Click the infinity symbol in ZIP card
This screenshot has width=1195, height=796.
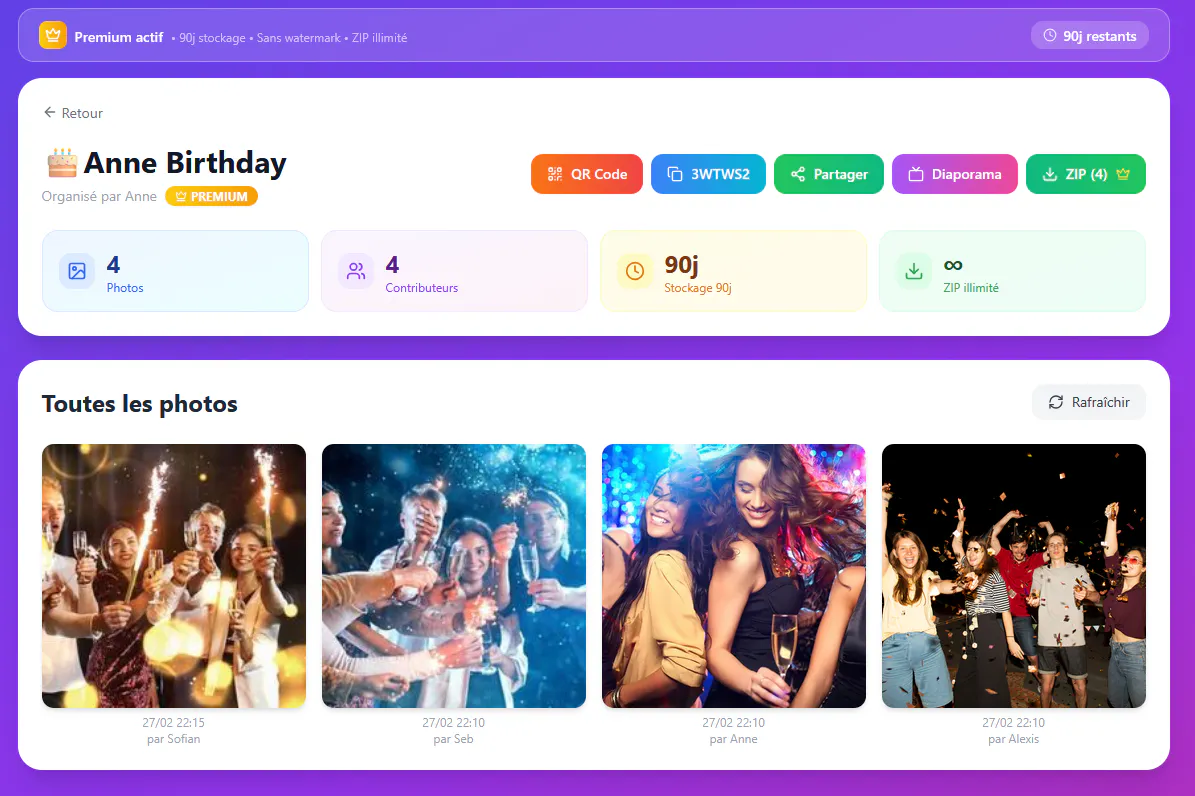click(953, 265)
